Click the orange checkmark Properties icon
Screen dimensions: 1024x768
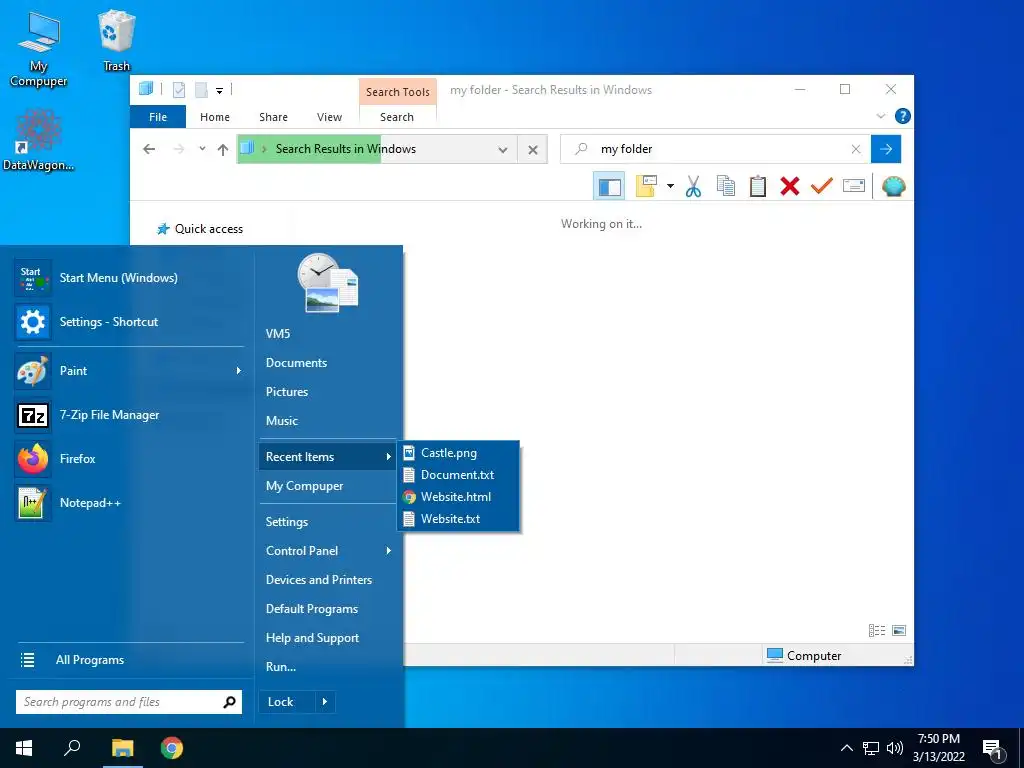tap(822, 186)
